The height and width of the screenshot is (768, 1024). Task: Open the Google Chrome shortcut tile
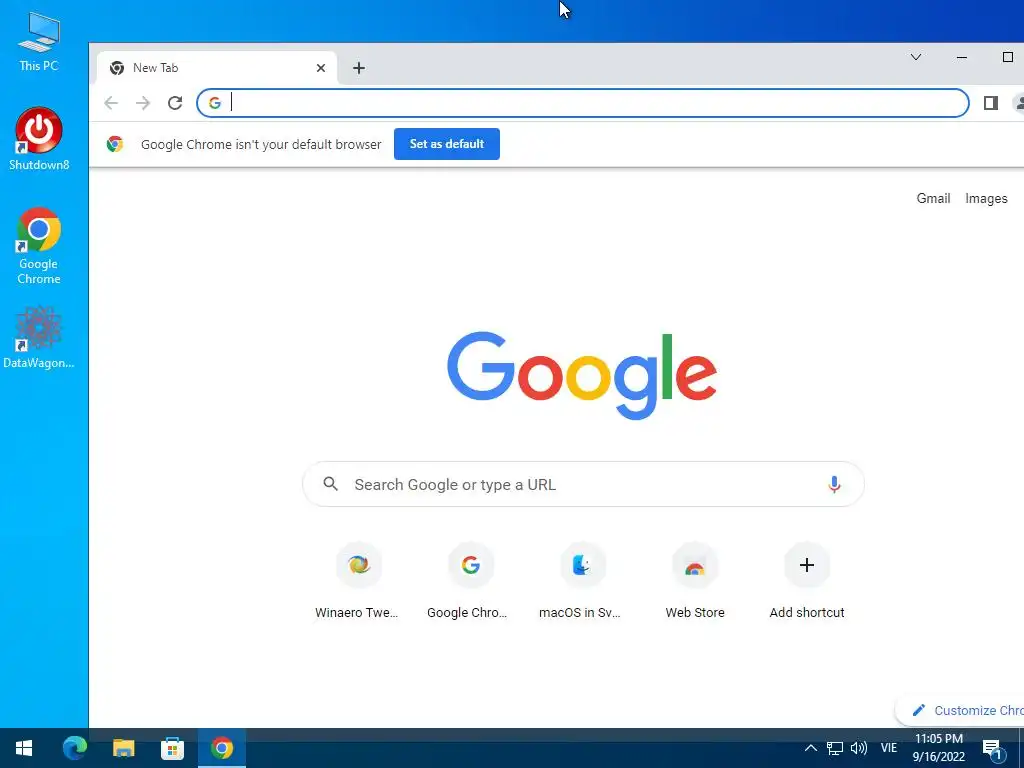[x=470, y=580]
